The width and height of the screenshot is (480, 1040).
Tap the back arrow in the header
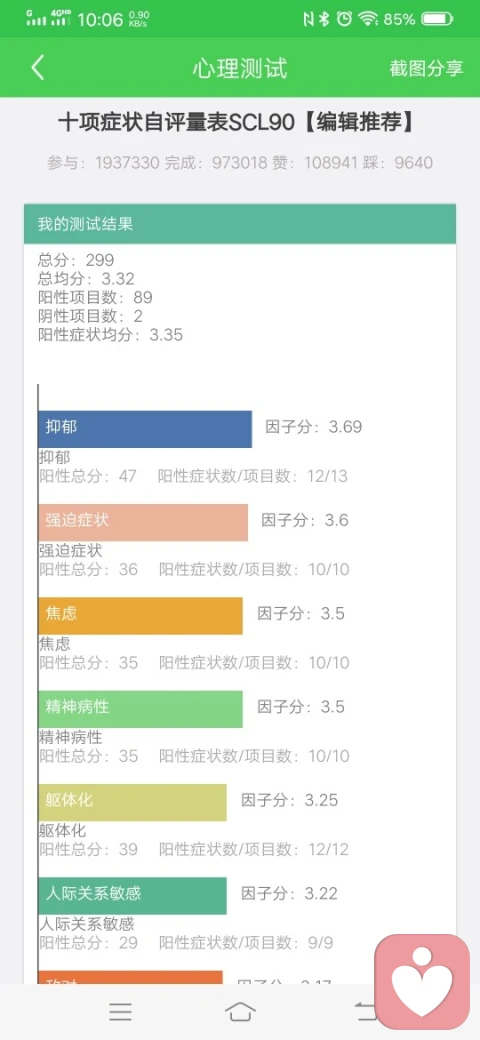38,68
